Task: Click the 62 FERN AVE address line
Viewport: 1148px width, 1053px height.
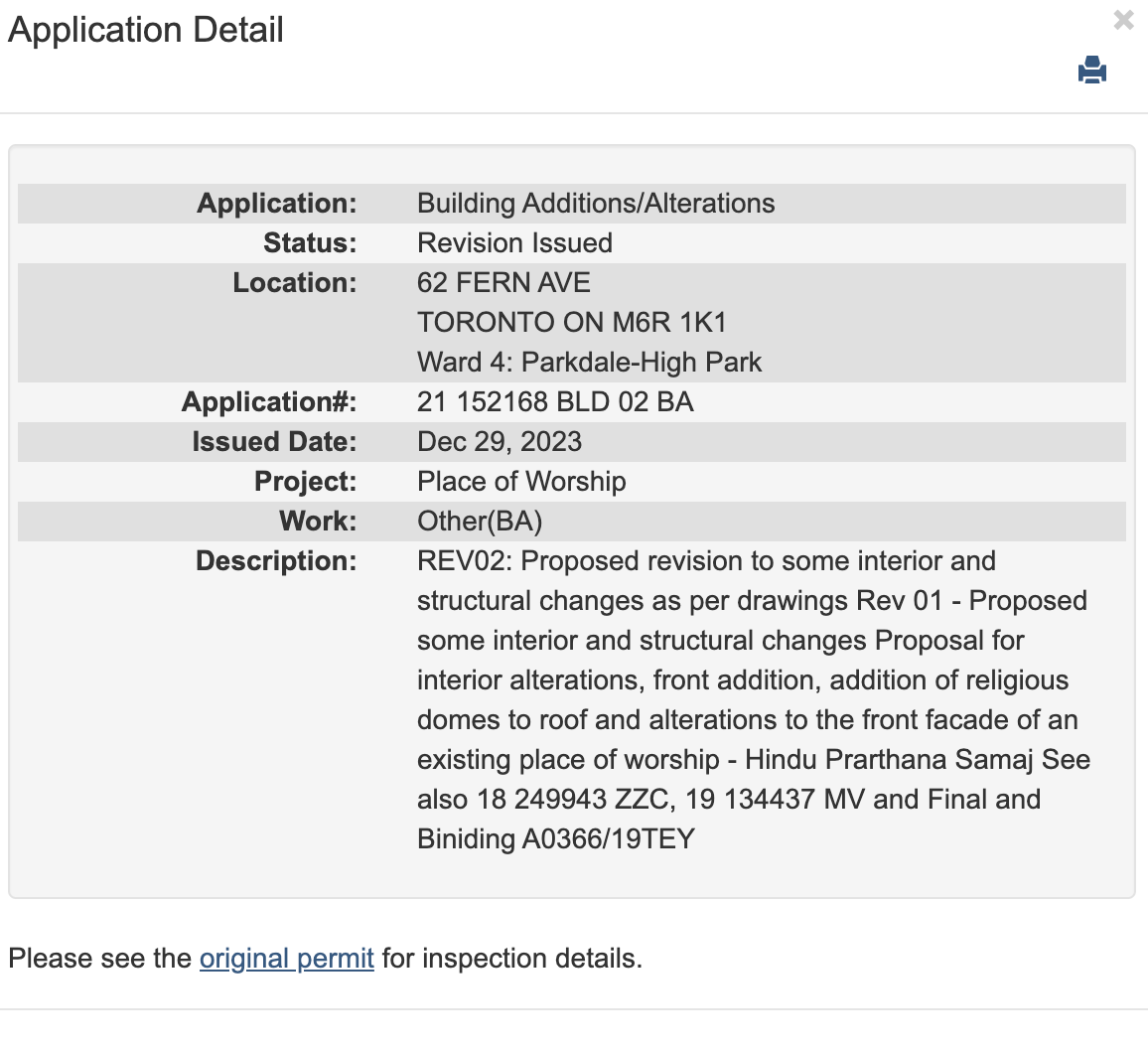Action: coord(503,283)
